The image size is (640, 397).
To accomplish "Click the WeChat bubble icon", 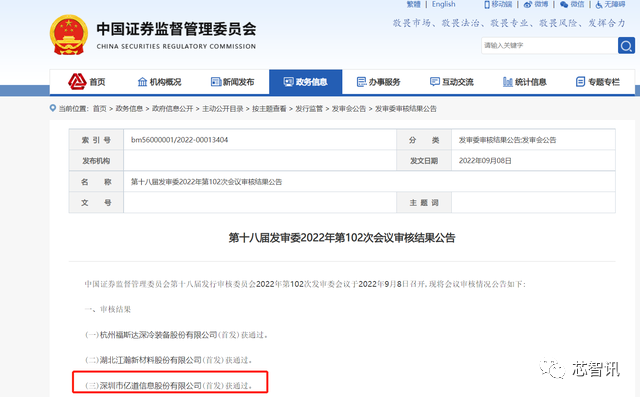I will click(564, 4).
